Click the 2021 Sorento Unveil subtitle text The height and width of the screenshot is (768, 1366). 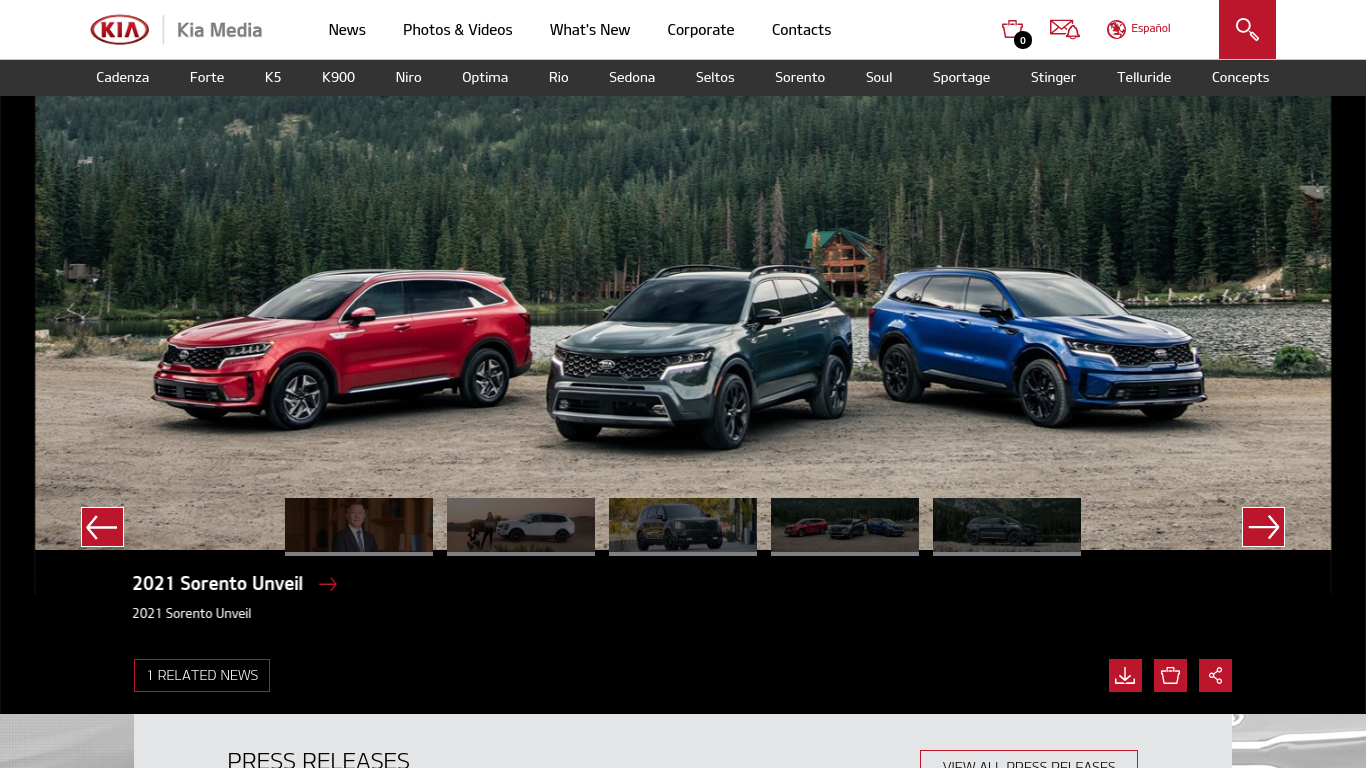pos(192,613)
